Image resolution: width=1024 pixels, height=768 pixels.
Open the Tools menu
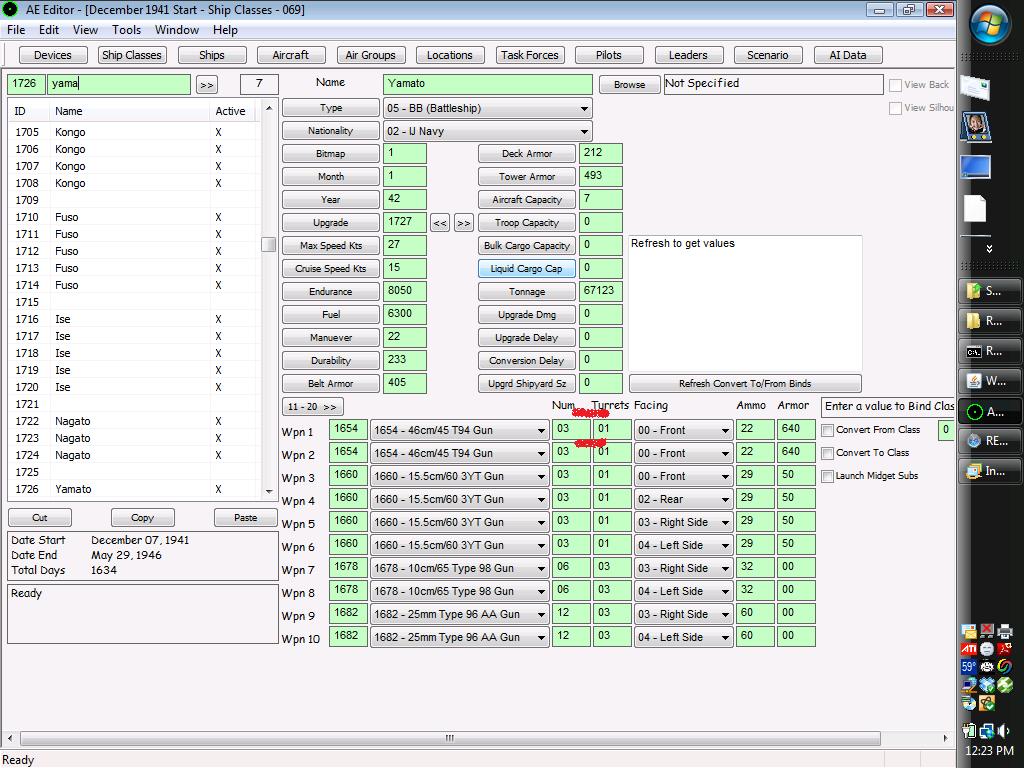pyautogui.click(x=126, y=30)
